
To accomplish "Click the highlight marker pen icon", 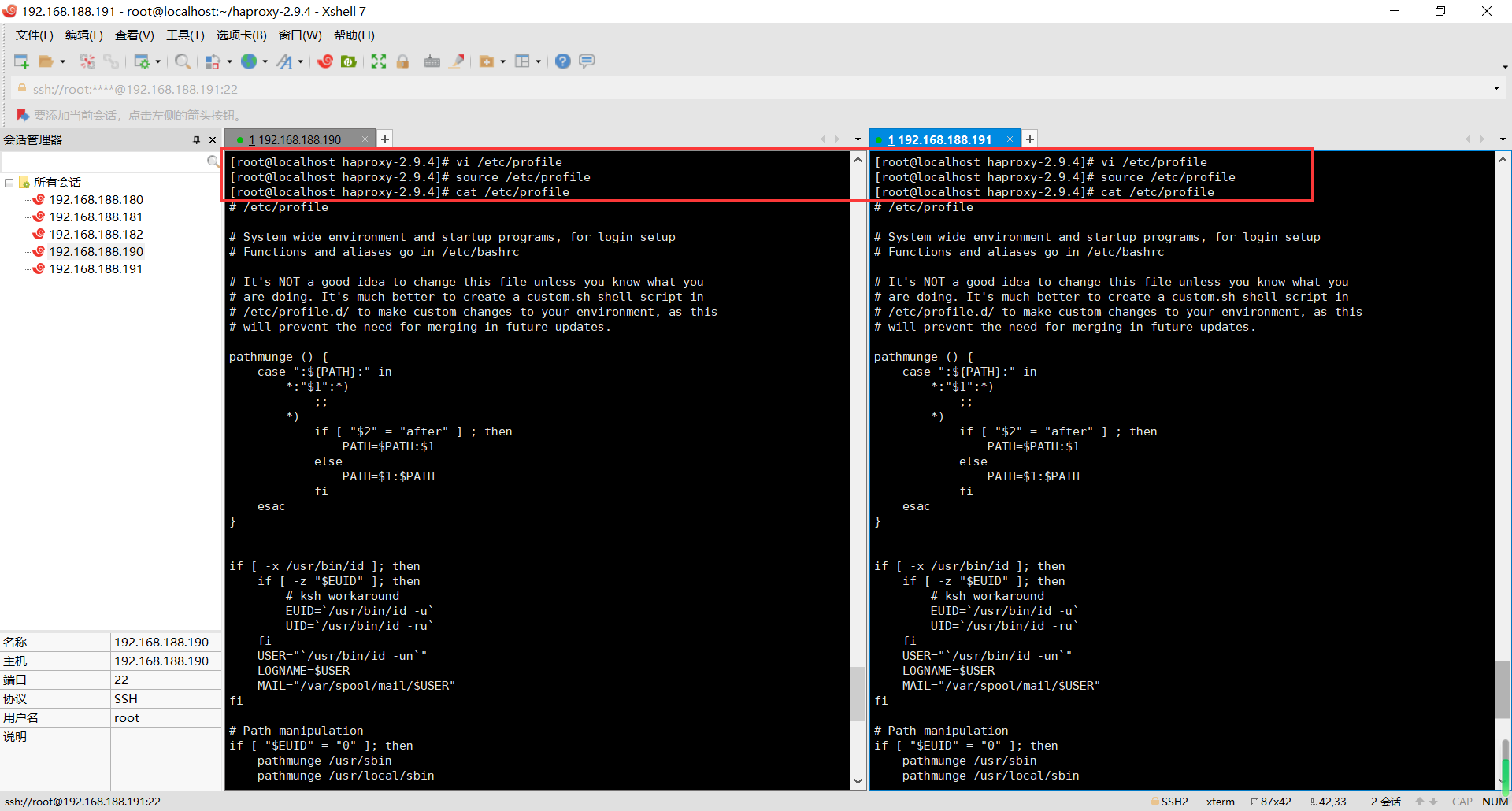I will pyautogui.click(x=457, y=61).
